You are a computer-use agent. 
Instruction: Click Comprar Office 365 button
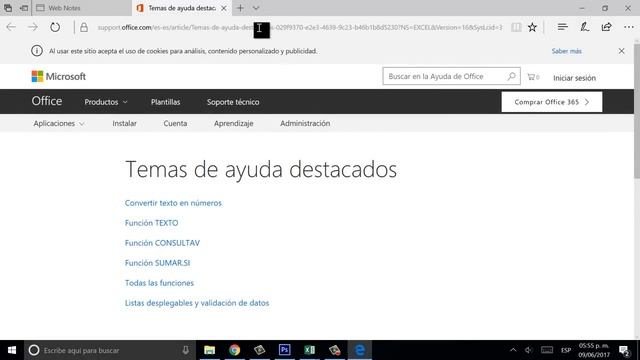(x=552, y=102)
